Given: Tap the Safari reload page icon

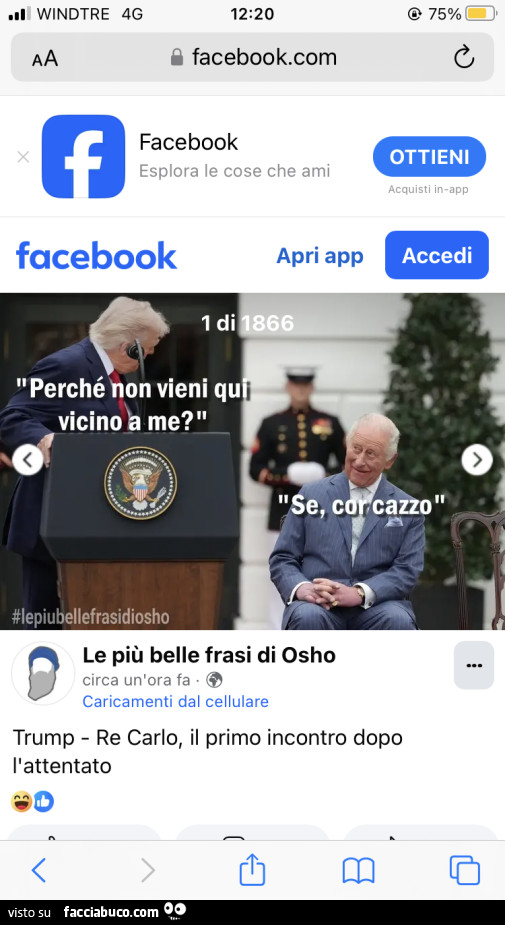Looking at the screenshot, I should click(x=464, y=57).
